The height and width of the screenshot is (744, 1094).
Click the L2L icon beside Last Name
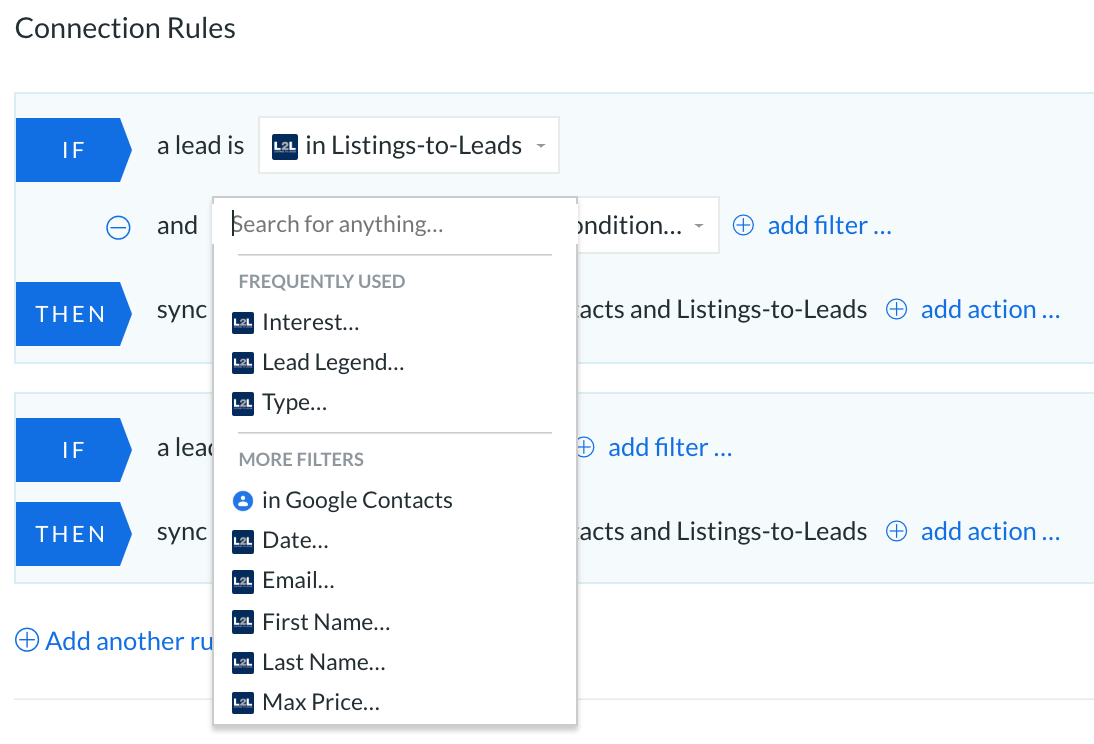tap(243, 662)
